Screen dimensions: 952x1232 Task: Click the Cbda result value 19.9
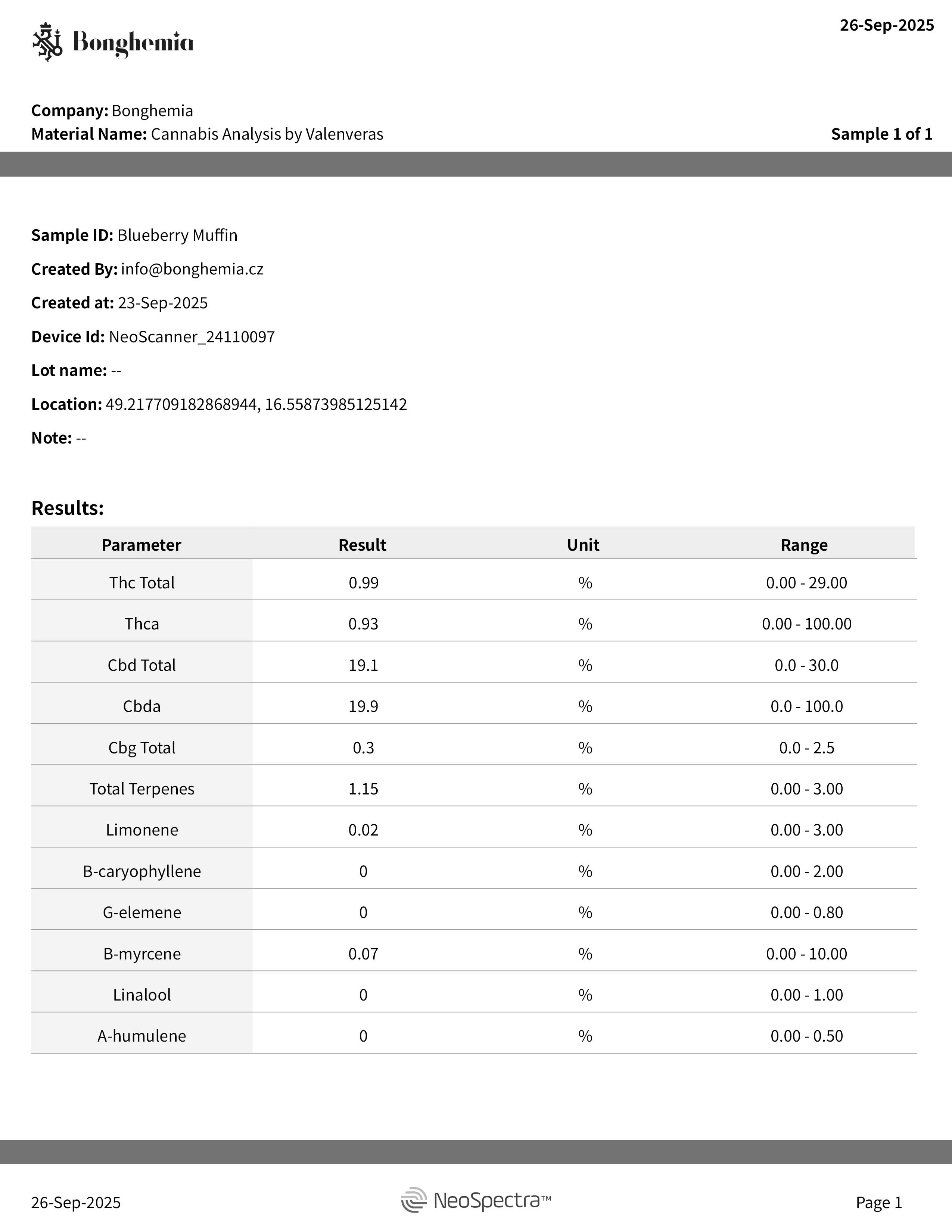pyautogui.click(x=363, y=706)
